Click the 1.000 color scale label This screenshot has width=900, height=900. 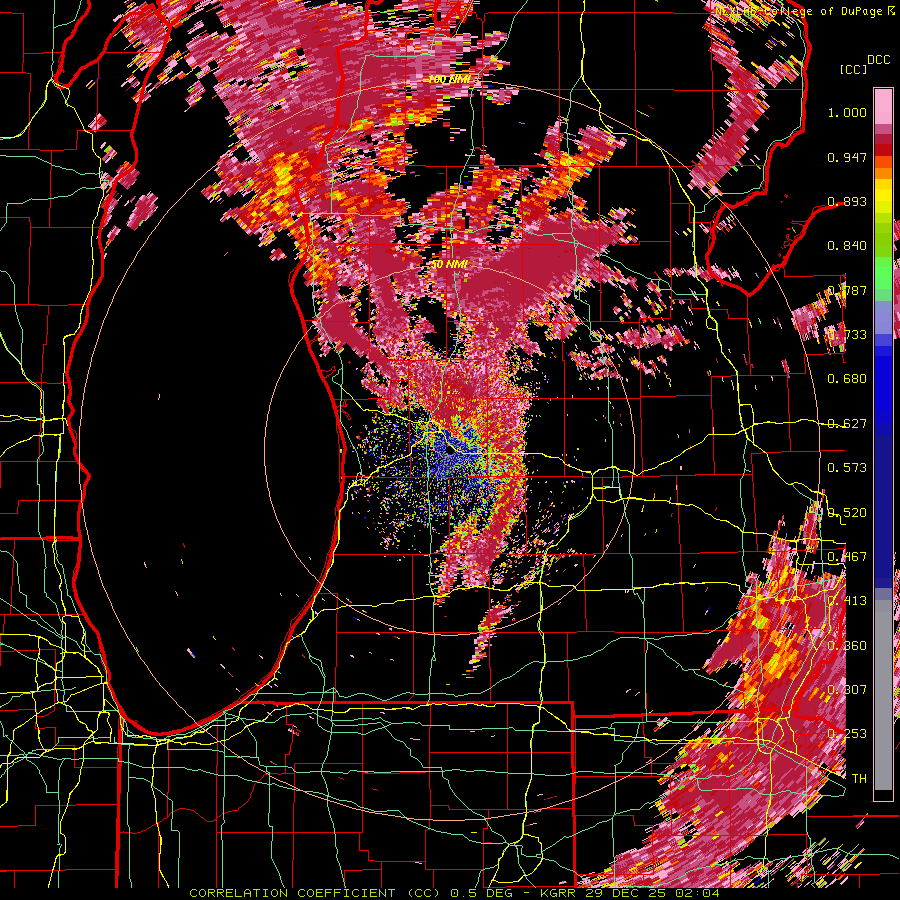(x=847, y=112)
